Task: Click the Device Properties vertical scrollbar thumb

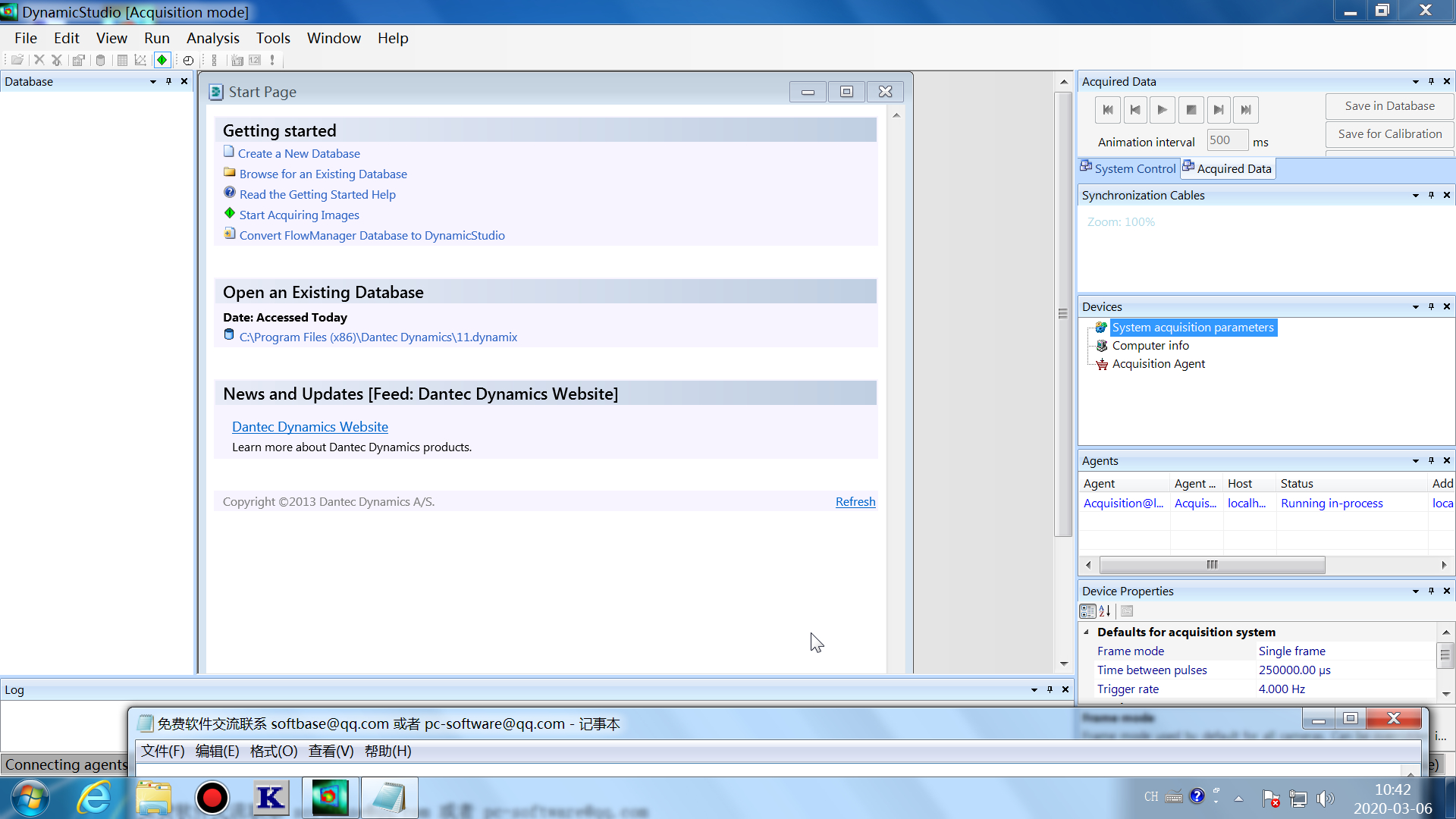Action: pos(1445,655)
